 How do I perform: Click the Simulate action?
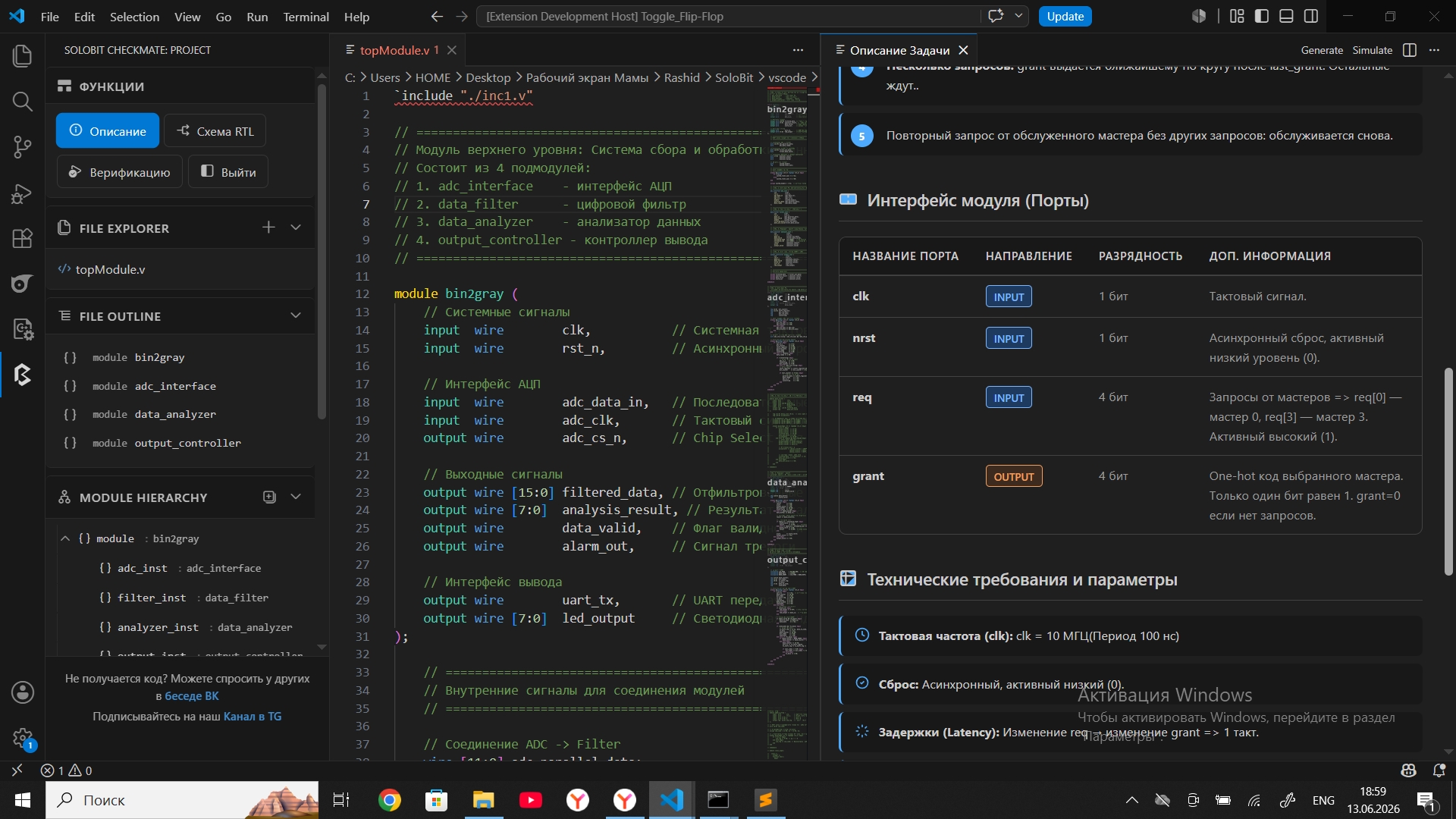coord(1373,50)
